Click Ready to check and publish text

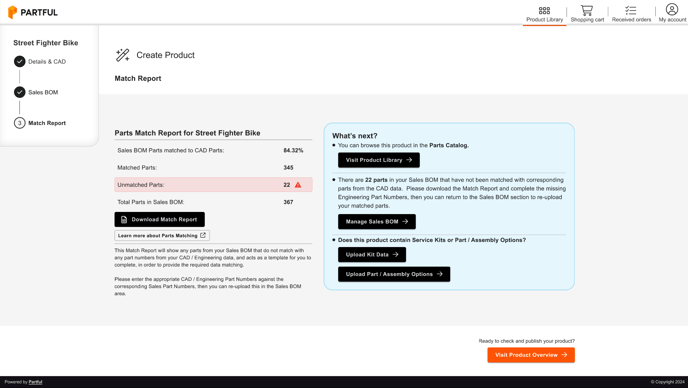click(527, 341)
